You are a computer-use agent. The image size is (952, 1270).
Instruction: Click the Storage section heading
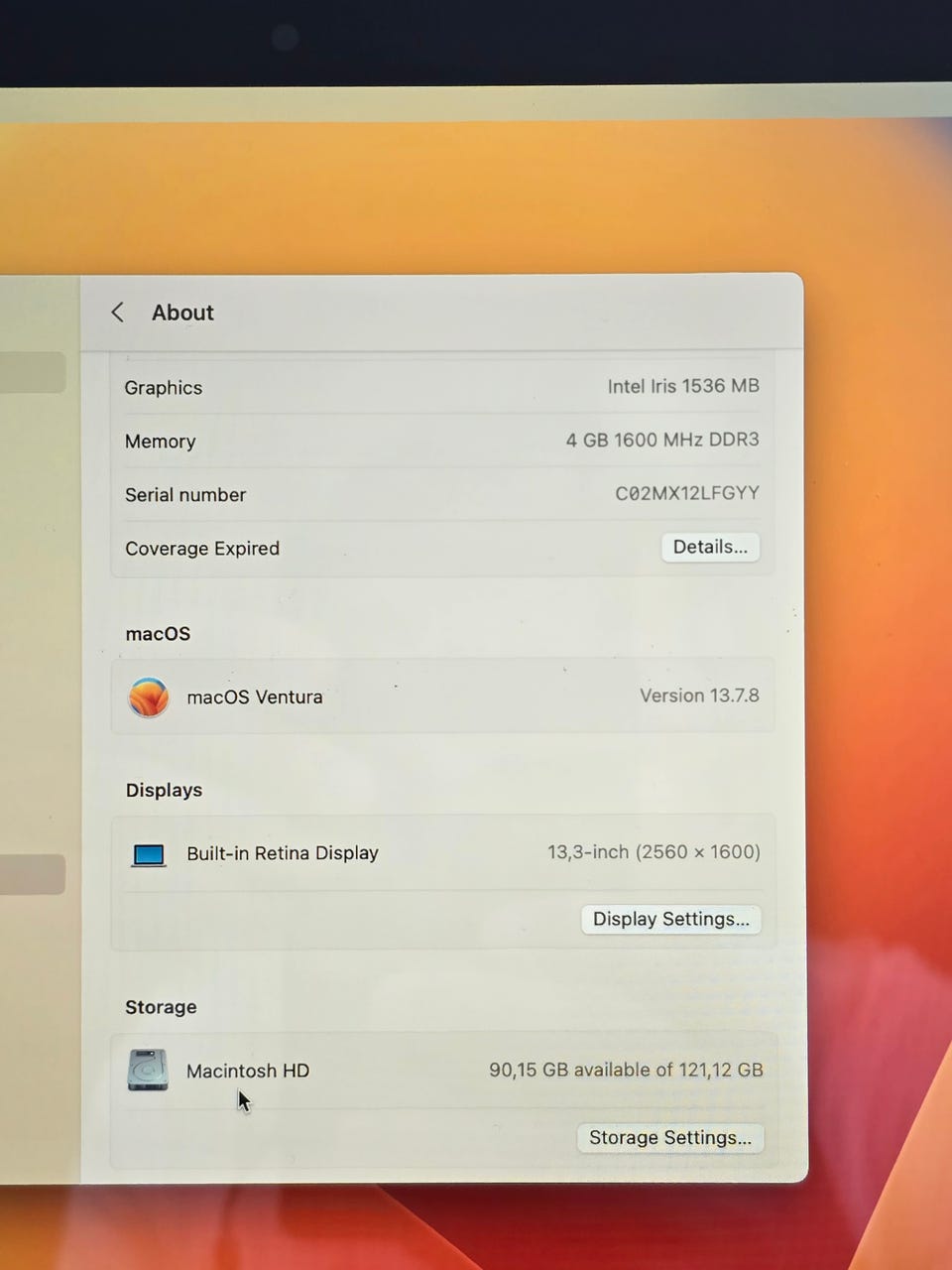pos(161,1007)
